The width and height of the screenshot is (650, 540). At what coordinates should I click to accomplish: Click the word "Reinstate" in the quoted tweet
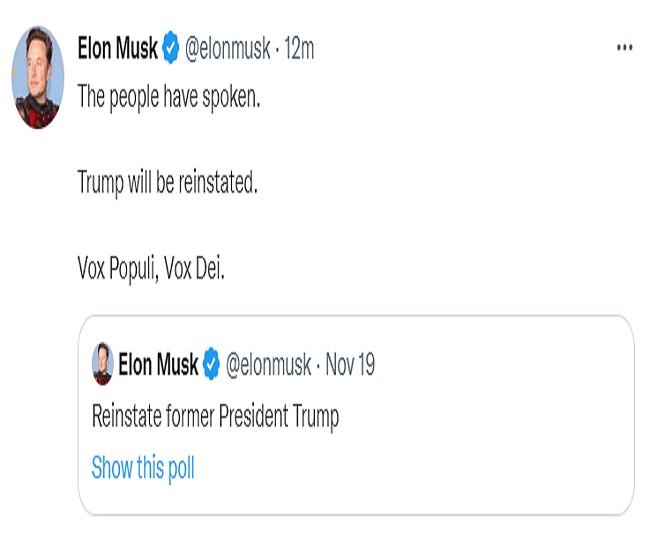tap(128, 416)
